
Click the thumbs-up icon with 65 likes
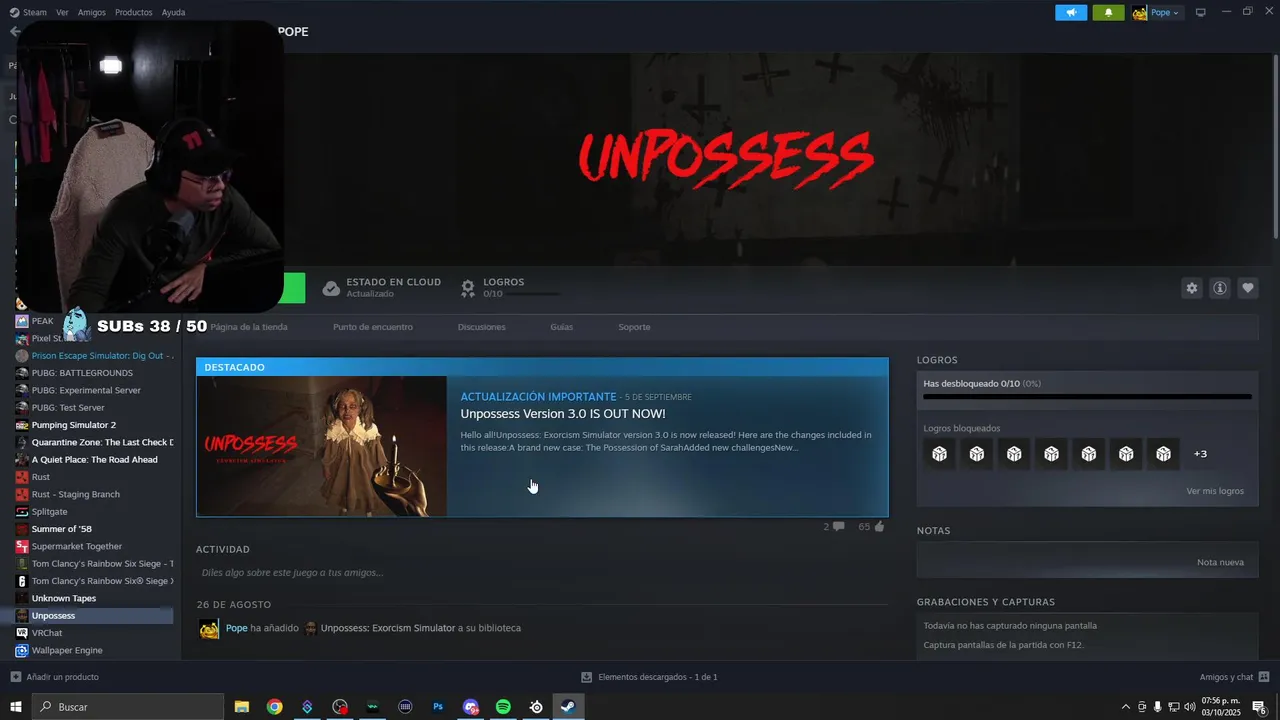pos(879,526)
